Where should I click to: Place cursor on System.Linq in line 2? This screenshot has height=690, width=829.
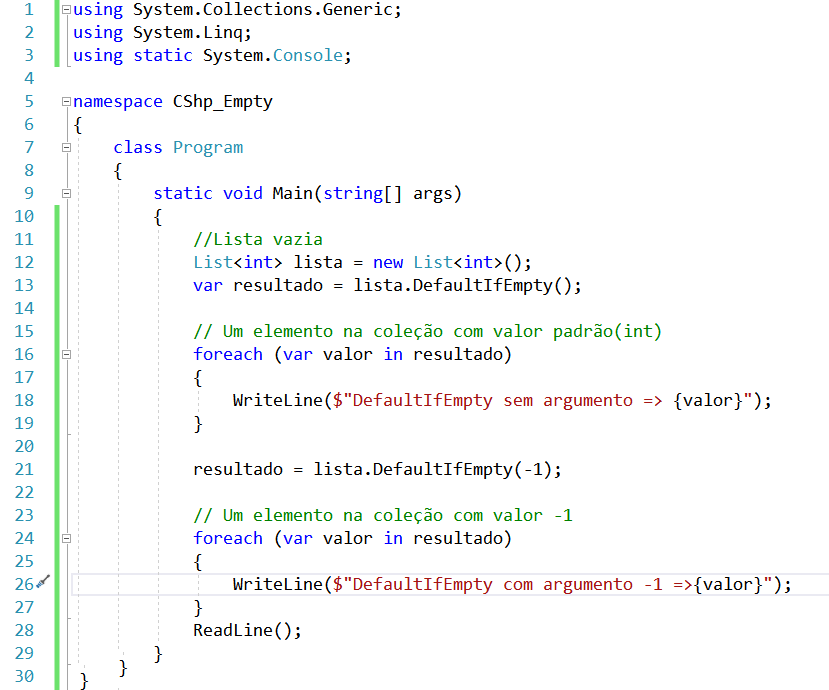[x=188, y=33]
